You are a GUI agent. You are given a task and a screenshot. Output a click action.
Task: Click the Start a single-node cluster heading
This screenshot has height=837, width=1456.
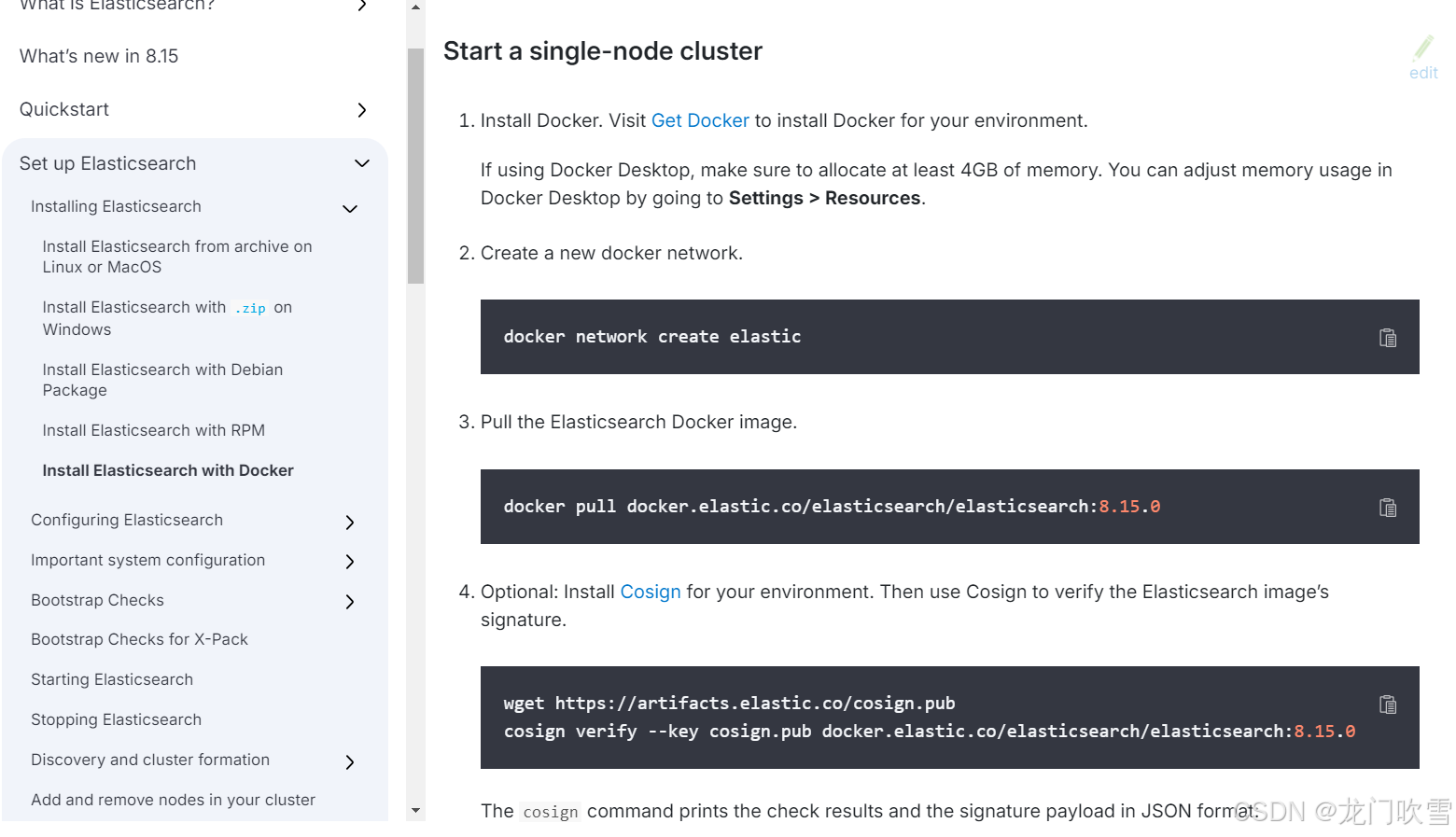603,51
